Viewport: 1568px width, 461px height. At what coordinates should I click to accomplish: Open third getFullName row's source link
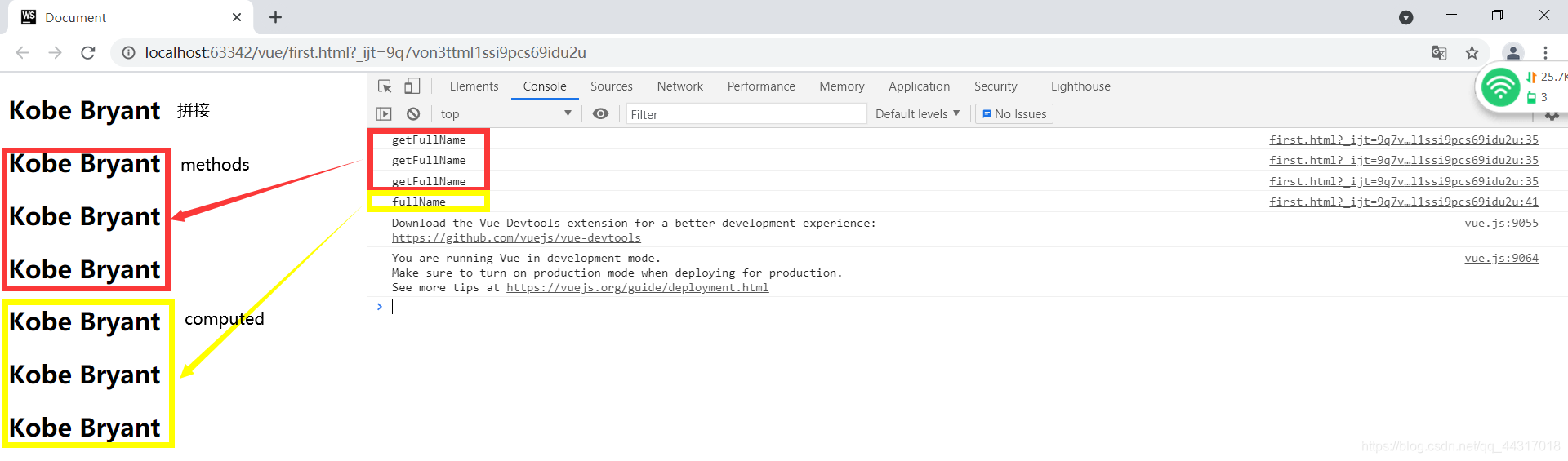[1404, 182]
